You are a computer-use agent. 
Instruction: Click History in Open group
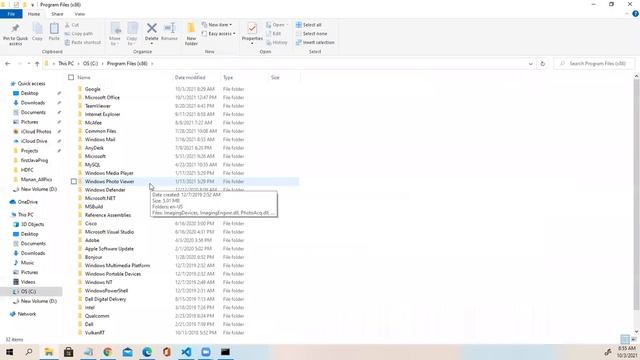[276, 42]
